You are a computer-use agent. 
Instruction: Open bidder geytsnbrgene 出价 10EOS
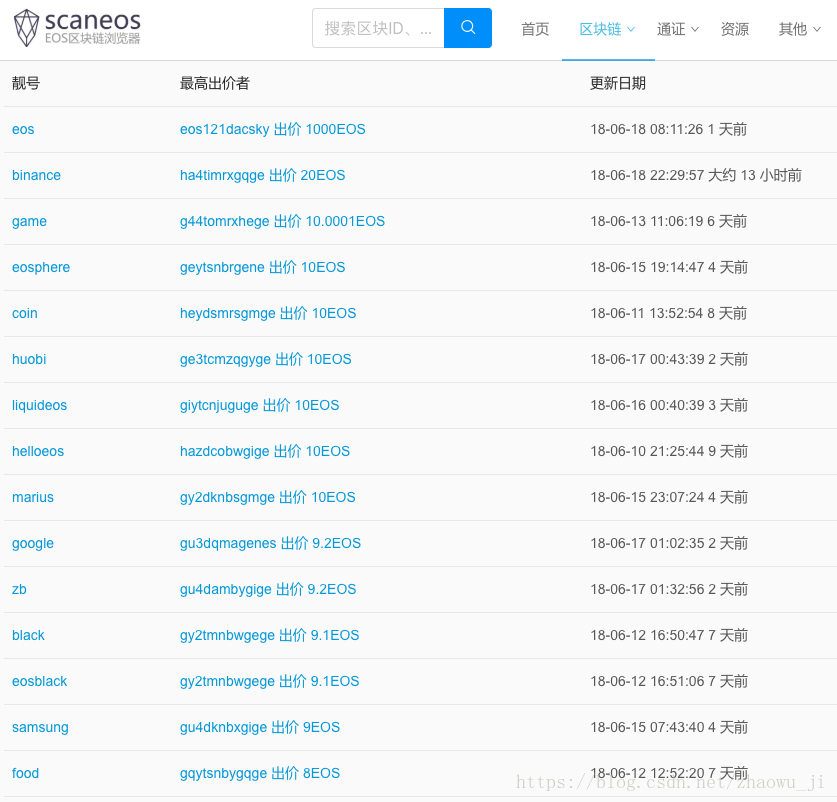tap(262, 268)
